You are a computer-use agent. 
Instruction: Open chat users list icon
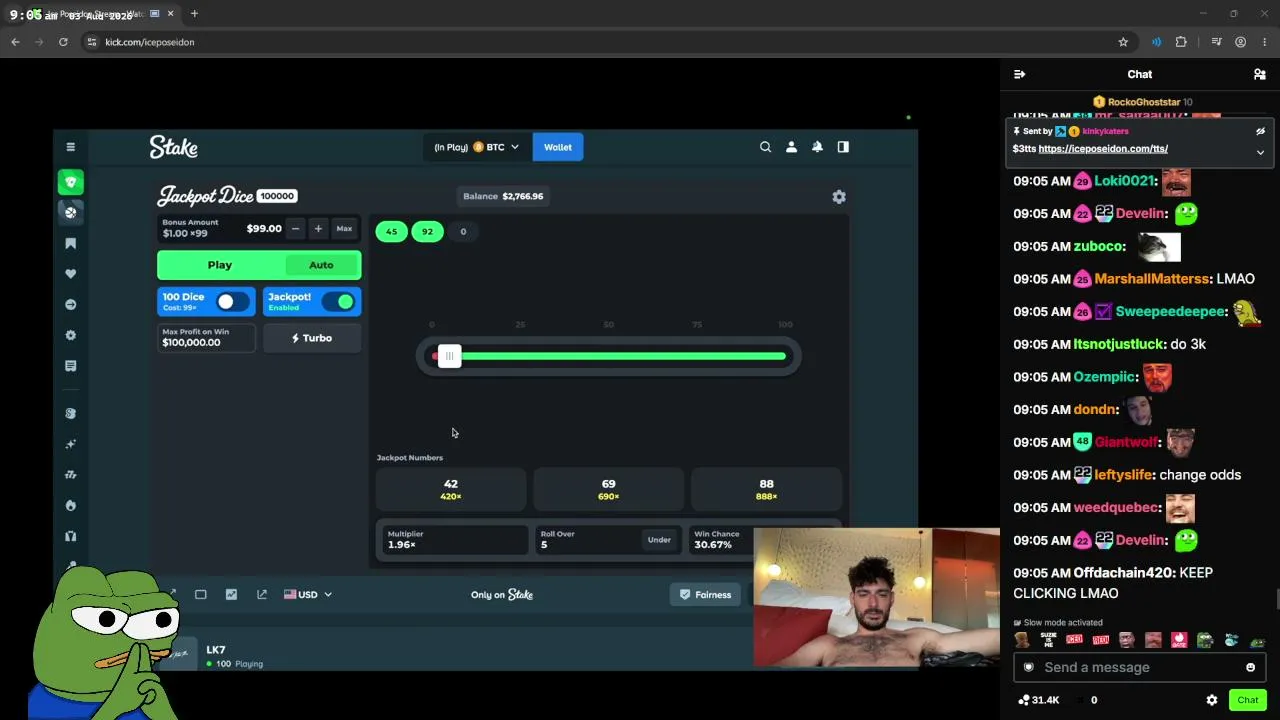(1260, 74)
